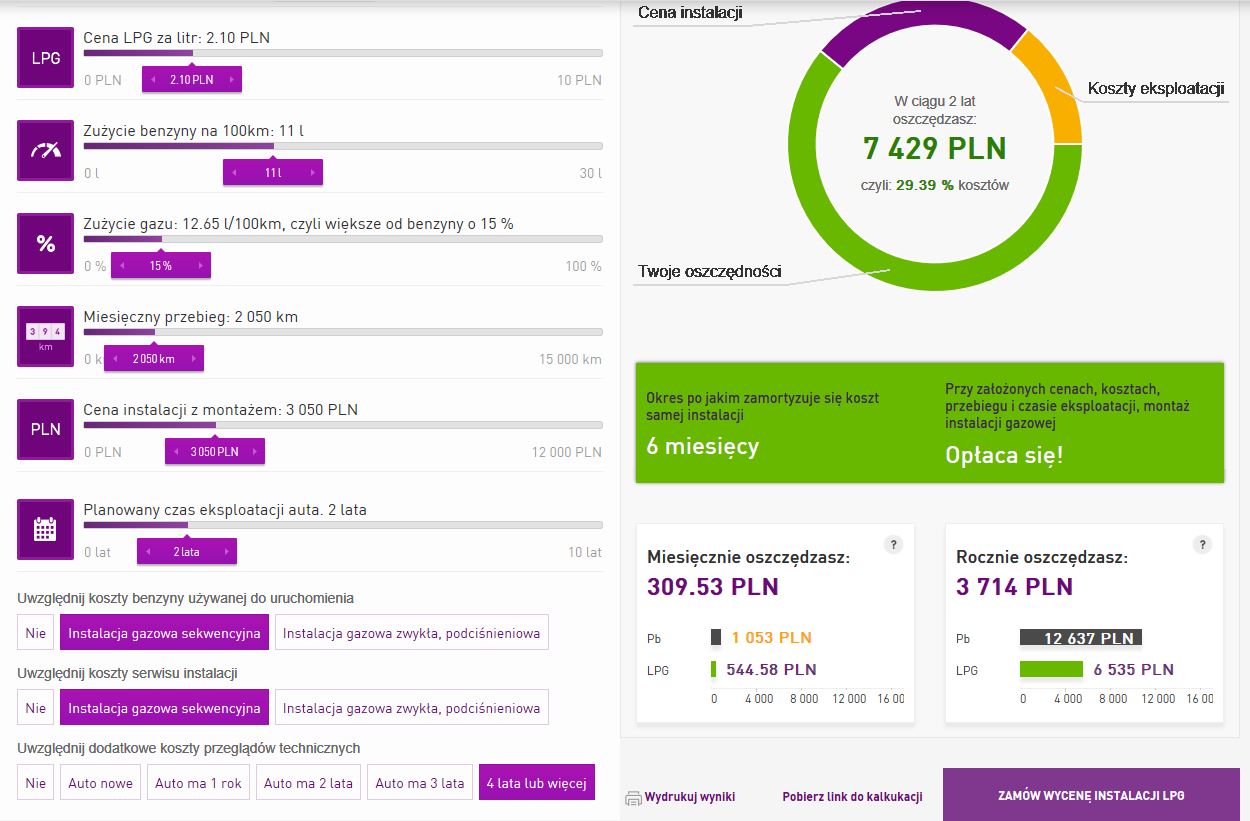Click the installation price slider track
Viewport: 1250px width, 821px height.
[x=400, y=424]
